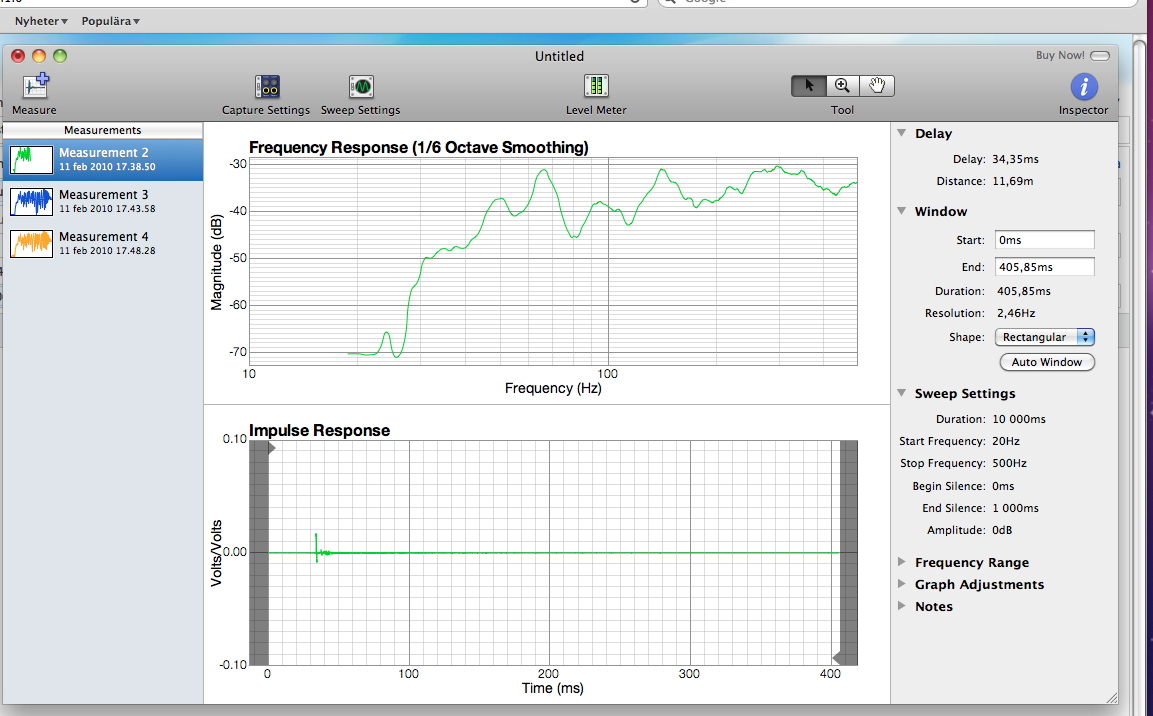Expand the Frequency Range section
Viewport: 1153px width, 716px height.
[902, 562]
